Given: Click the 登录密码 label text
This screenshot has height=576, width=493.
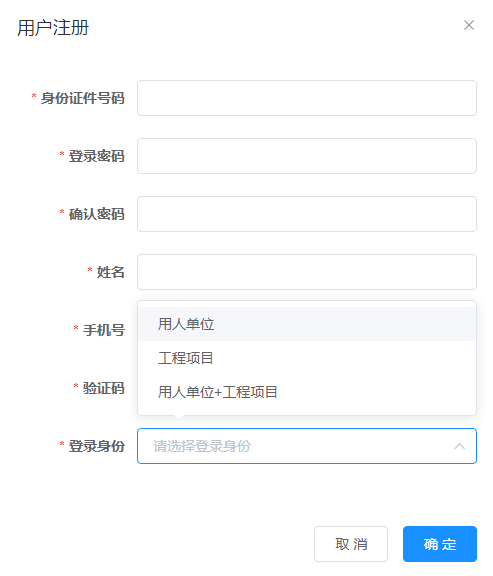Looking at the screenshot, I should (x=97, y=156).
